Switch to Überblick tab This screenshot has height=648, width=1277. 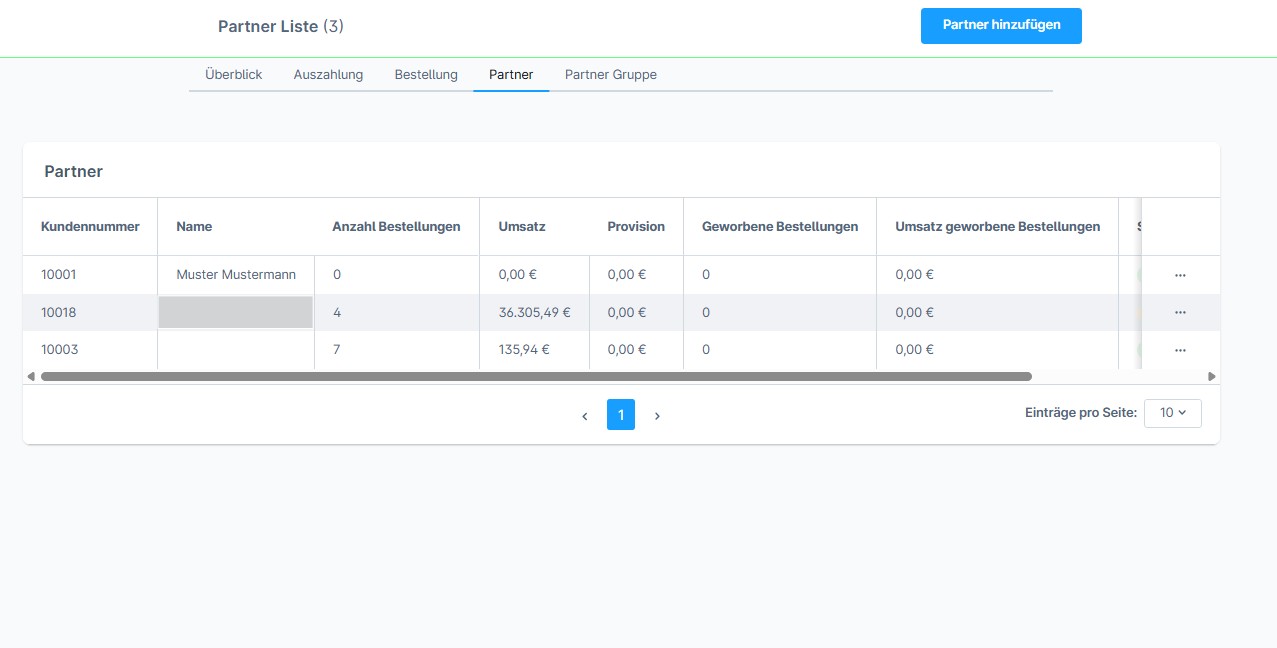[x=233, y=75]
